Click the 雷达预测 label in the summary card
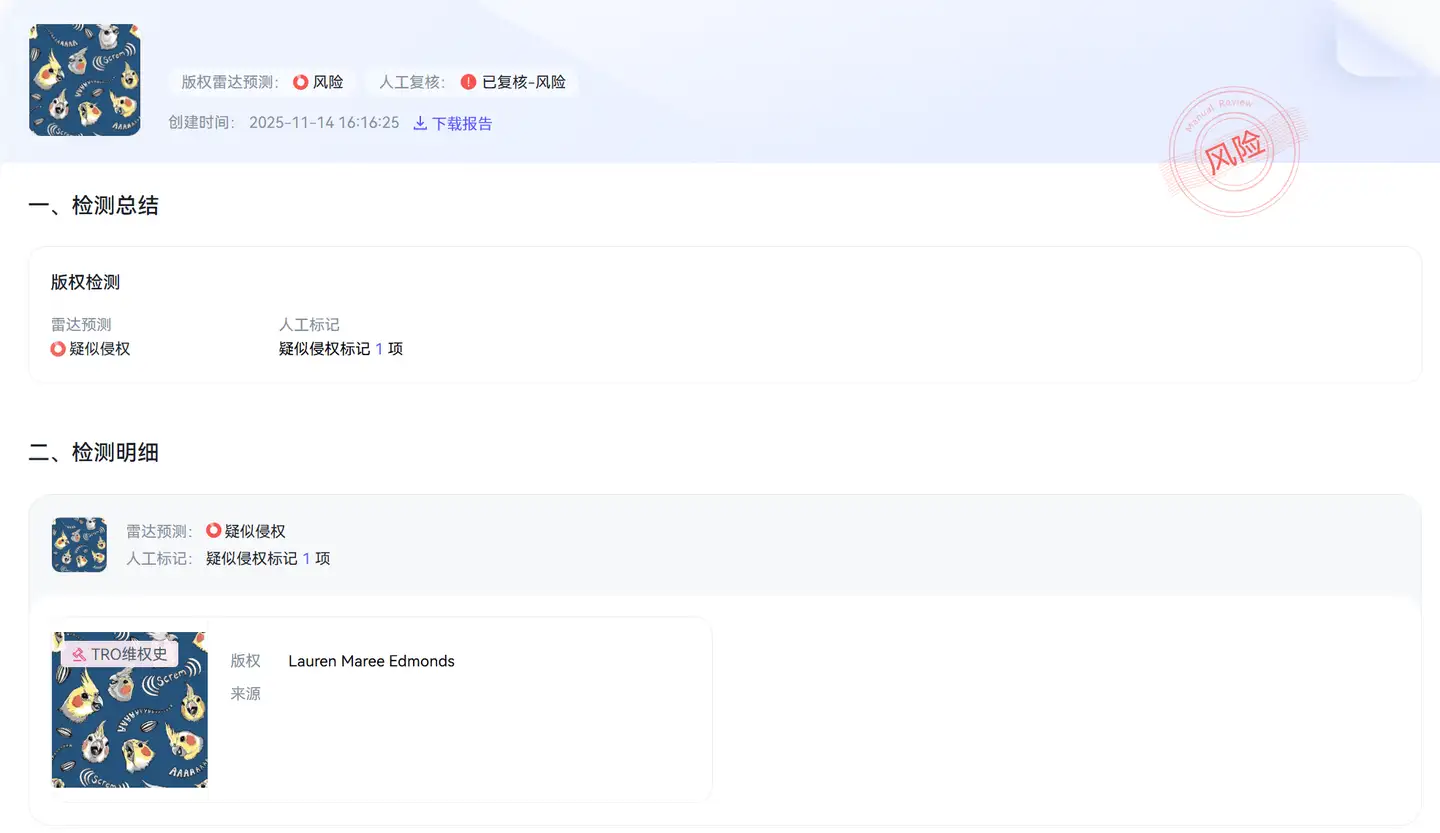 (x=81, y=325)
